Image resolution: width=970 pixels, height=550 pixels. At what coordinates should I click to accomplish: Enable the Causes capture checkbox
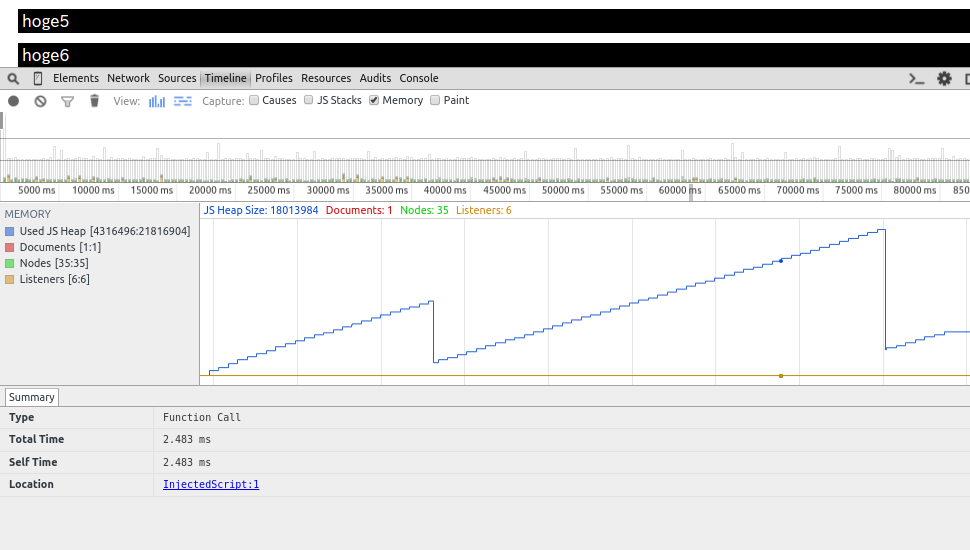pos(254,100)
